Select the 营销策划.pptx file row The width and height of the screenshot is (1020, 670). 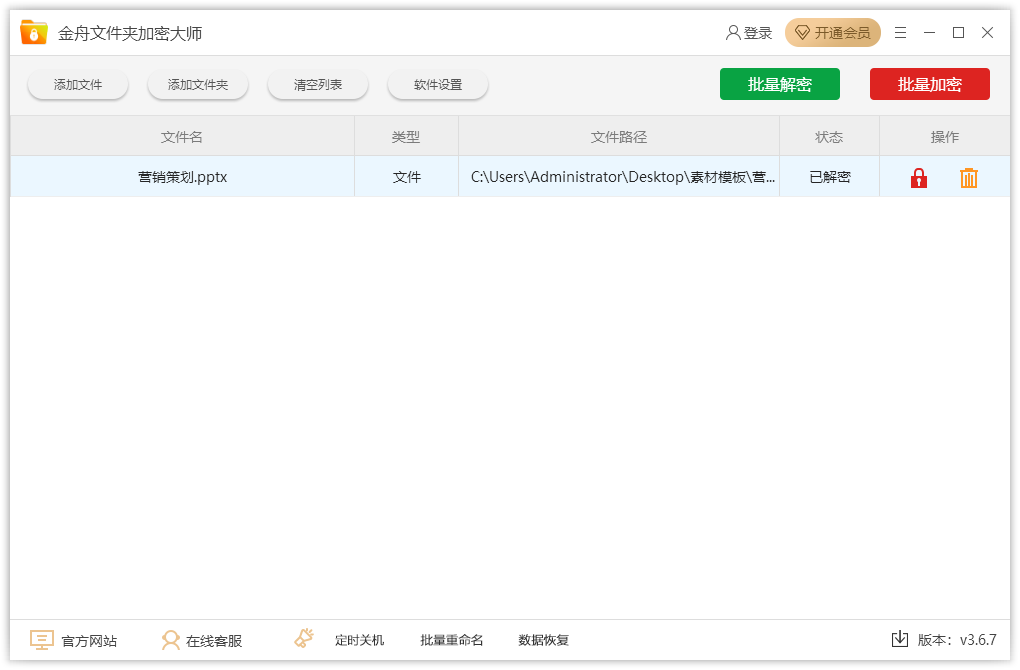pyautogui.click(x=182, y=177)
